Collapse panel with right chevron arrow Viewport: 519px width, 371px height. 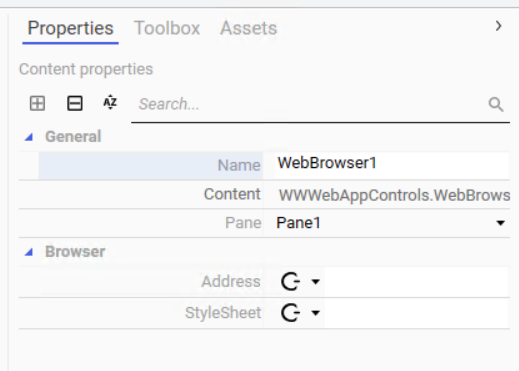pos(498,26)
